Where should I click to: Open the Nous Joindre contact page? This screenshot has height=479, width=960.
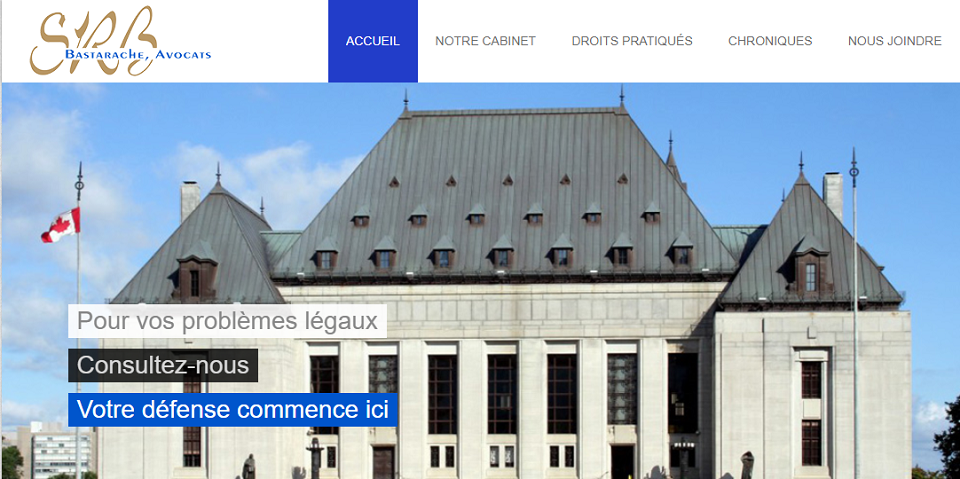point(894,41)
